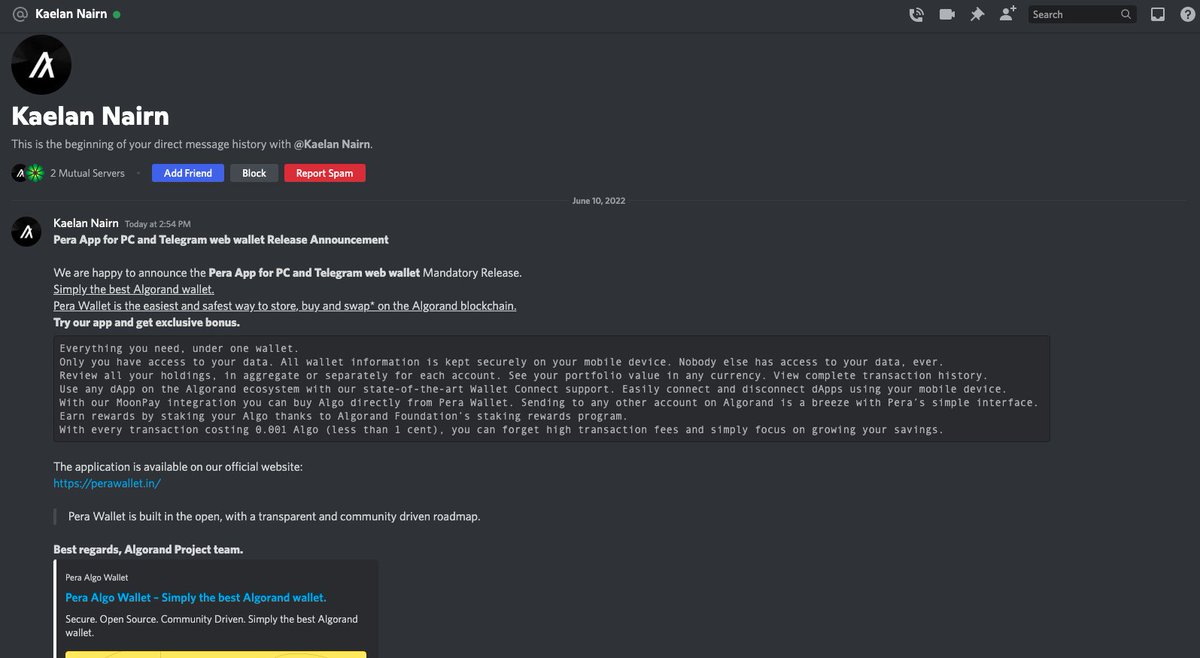Click the large Kaelan Nairn profile heading
1200x658 pixels.
point(90,117)
